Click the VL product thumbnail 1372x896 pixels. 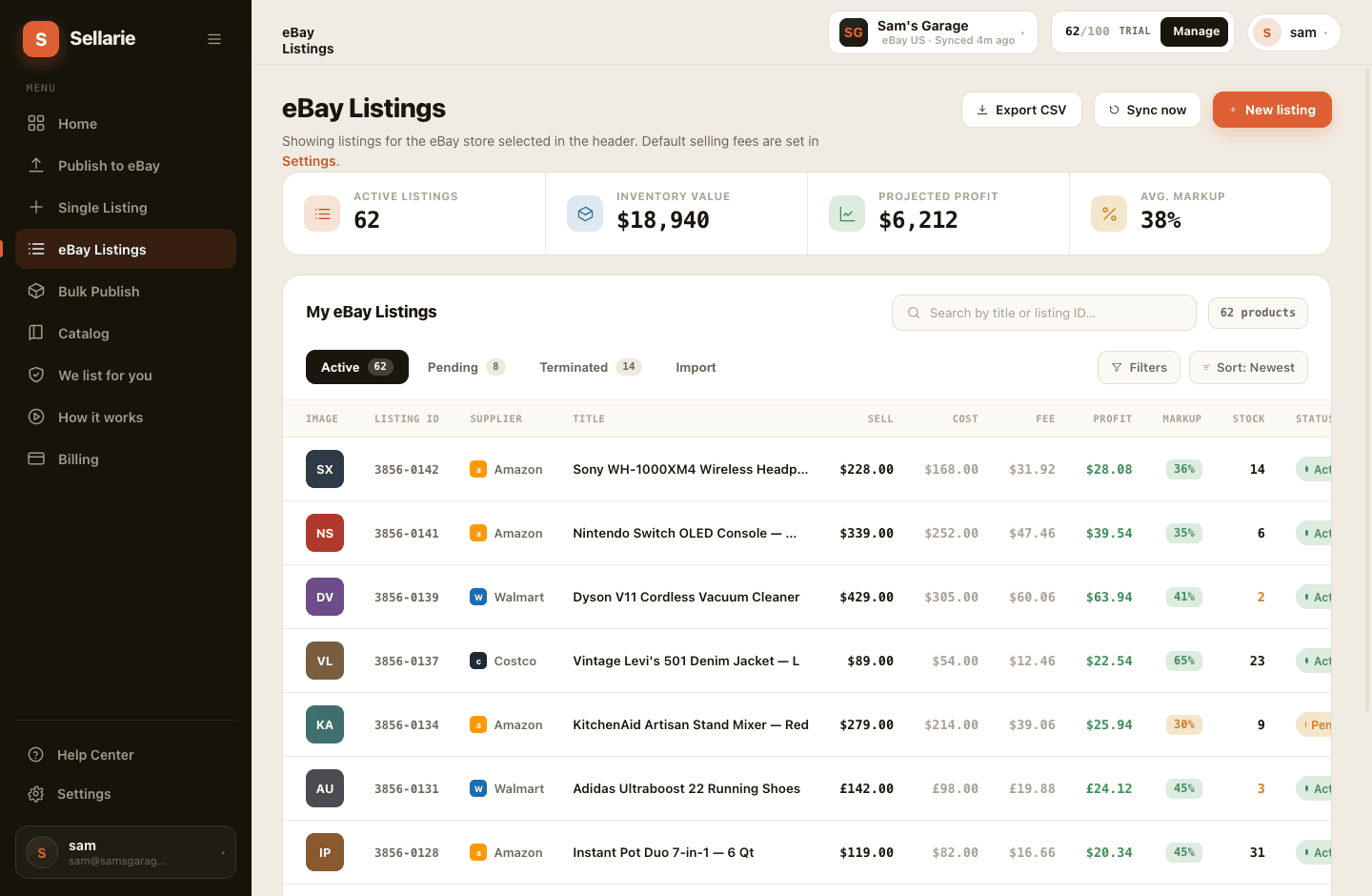pos(325,661)
